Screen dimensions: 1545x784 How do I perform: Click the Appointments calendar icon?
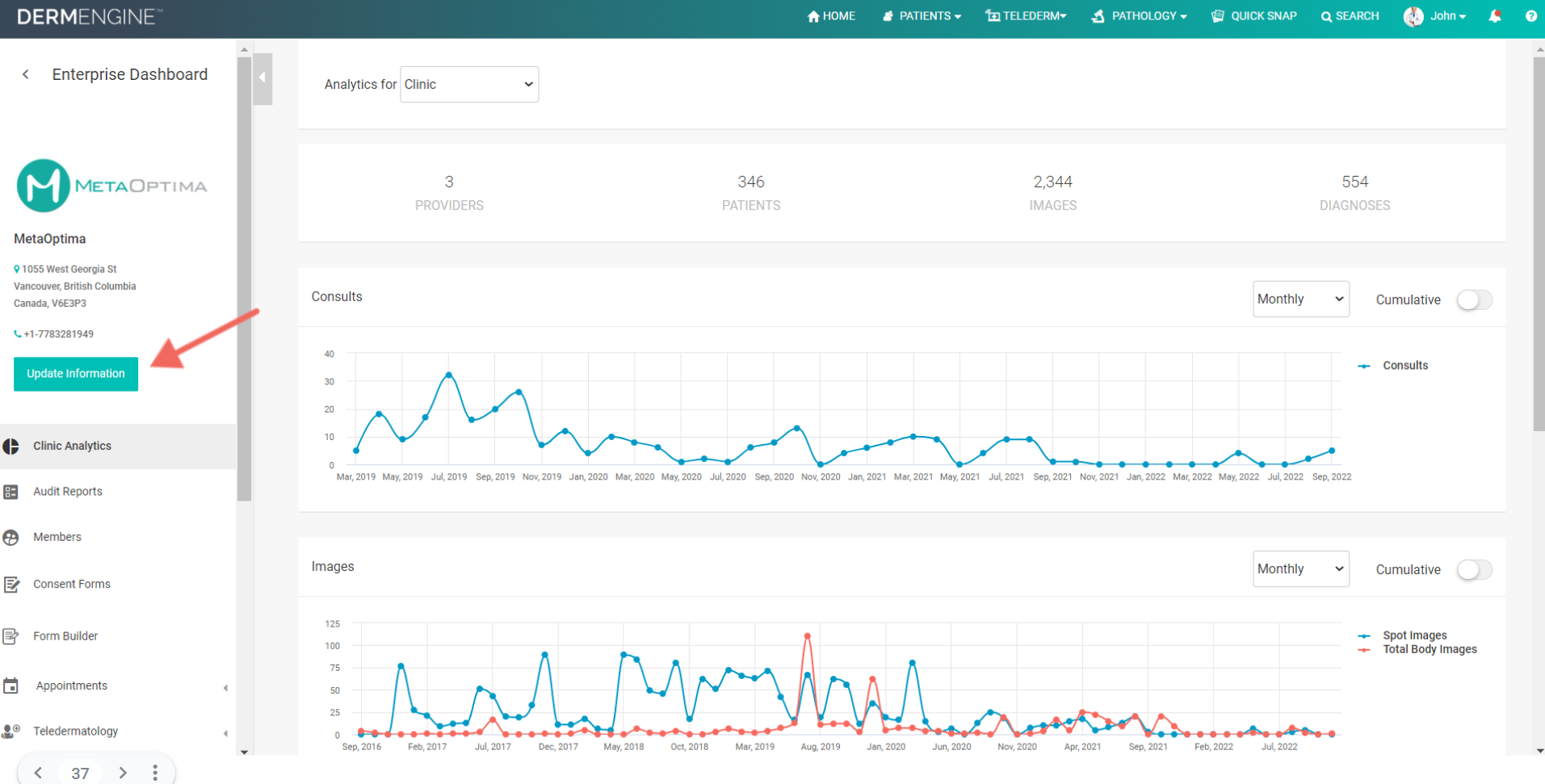point(11,686)
